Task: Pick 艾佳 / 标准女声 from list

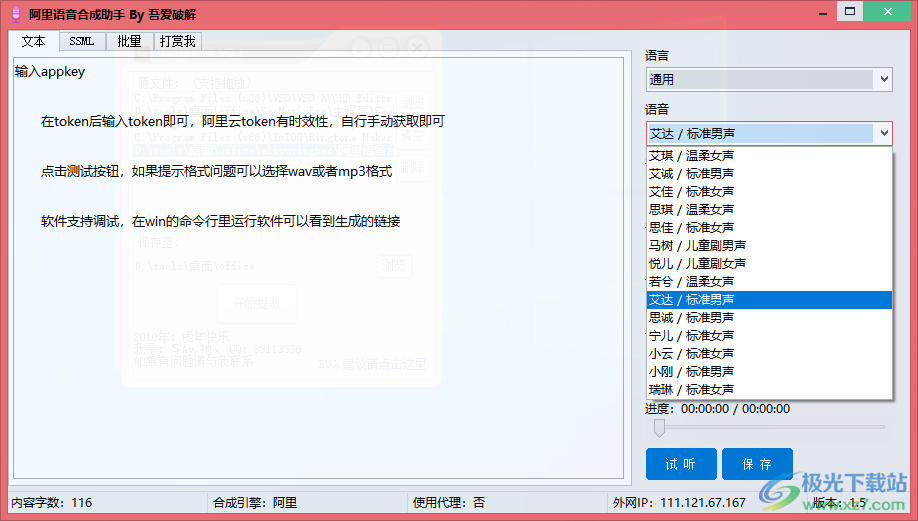Action: click(x=769, y=192)
